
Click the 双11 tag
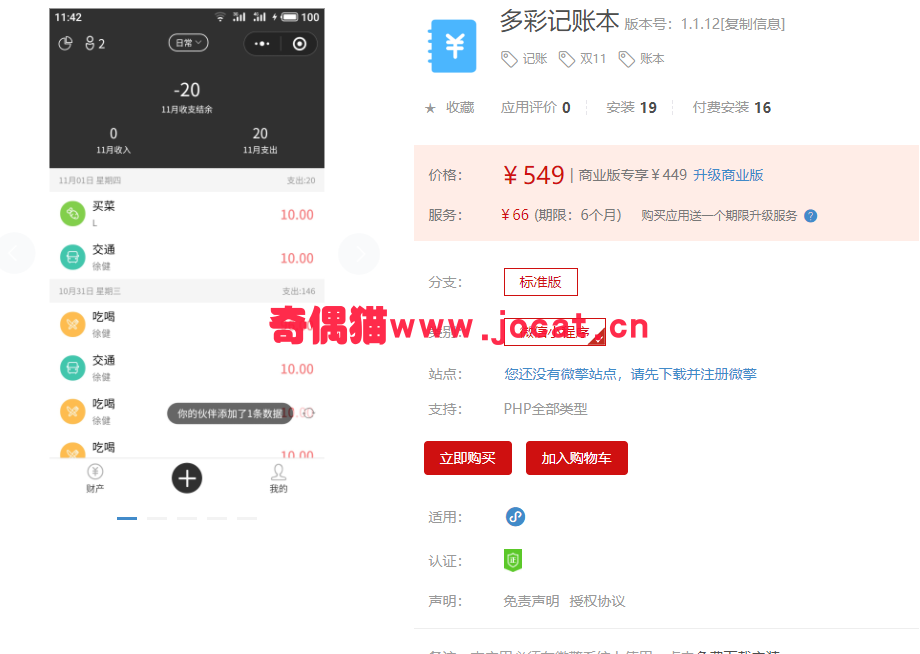coord(582,59)
